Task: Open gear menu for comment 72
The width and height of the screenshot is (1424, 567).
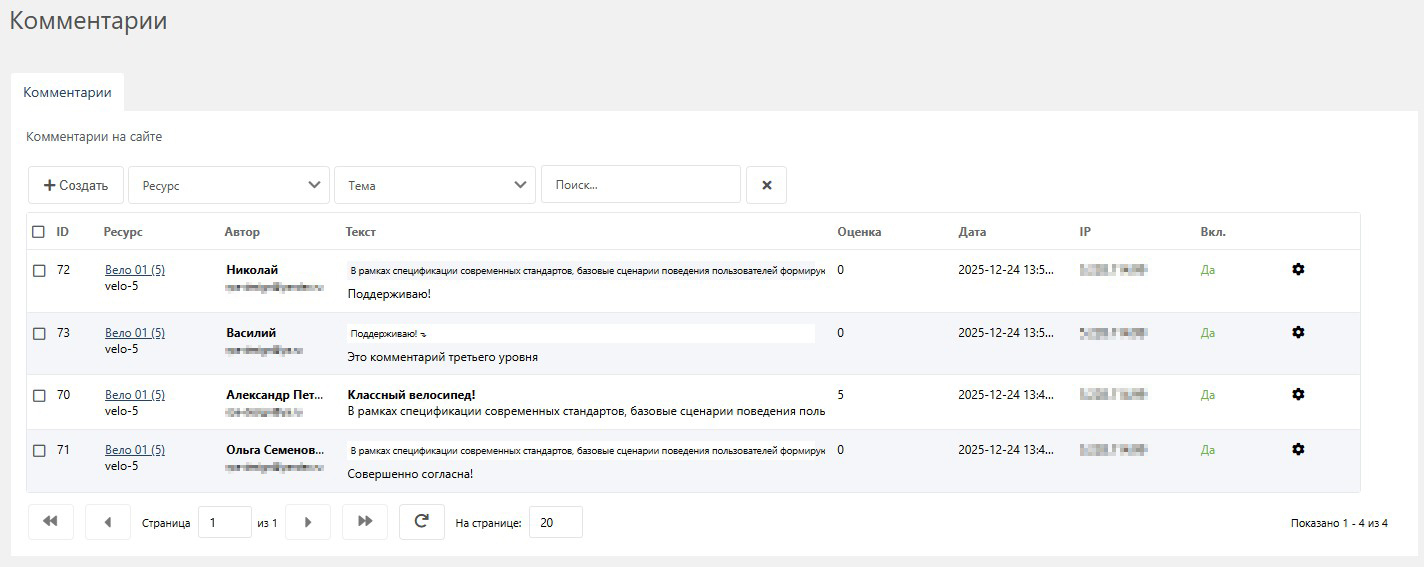Action: click(1298, 269)
